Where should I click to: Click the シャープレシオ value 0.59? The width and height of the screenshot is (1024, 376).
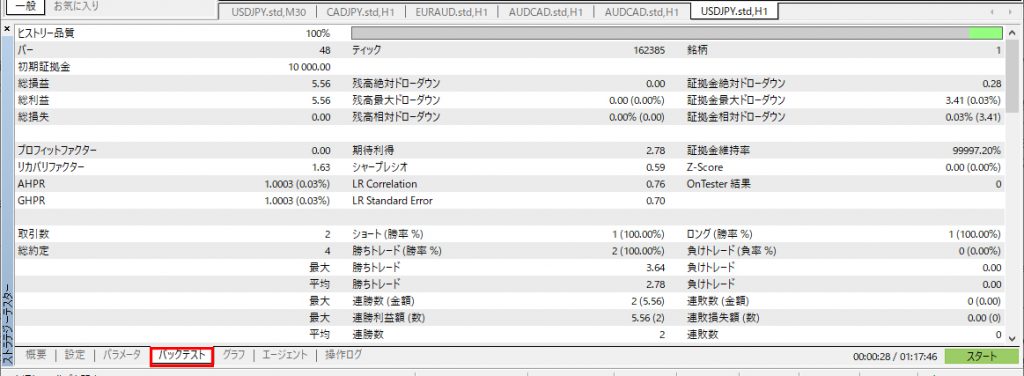[656, 168]
